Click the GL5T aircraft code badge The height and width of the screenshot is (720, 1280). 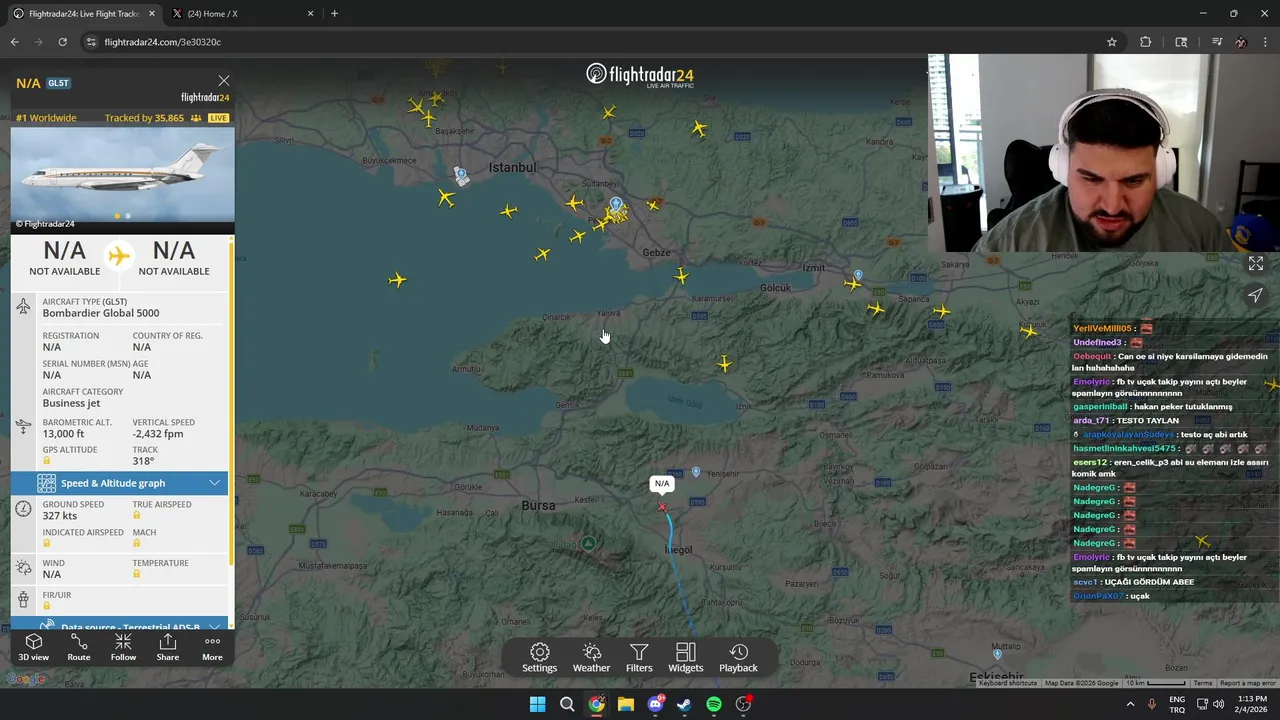[x=58, y=83]
